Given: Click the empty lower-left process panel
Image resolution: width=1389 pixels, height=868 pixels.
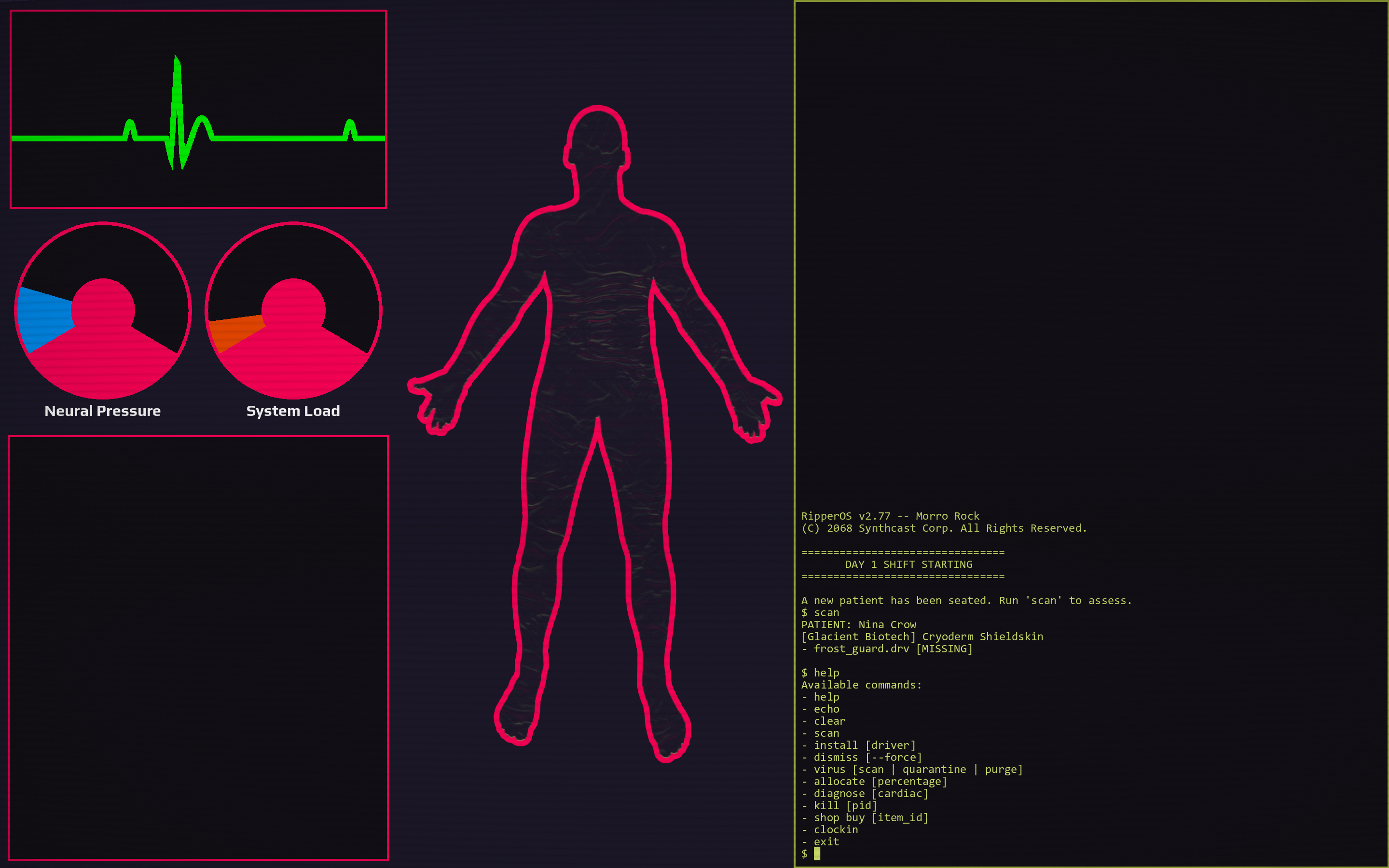Looking at the screenshot, I should coord(198,648).
